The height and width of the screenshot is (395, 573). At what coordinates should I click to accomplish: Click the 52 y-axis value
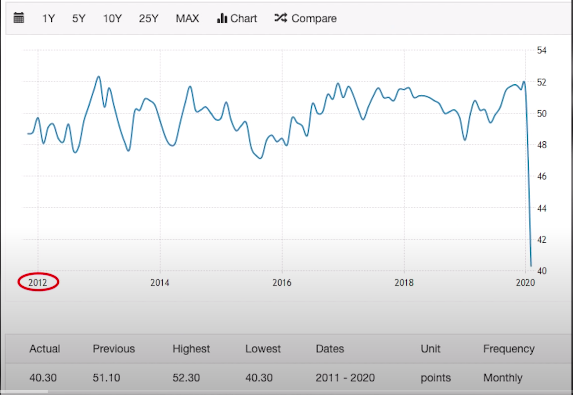(x=542, y=82)
